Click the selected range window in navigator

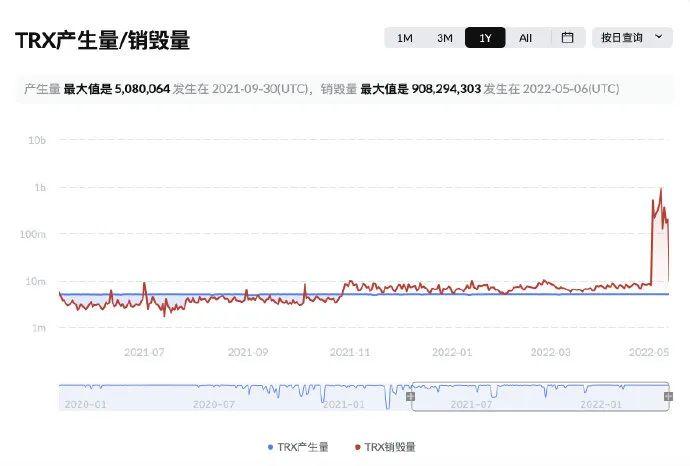[540, 396]
